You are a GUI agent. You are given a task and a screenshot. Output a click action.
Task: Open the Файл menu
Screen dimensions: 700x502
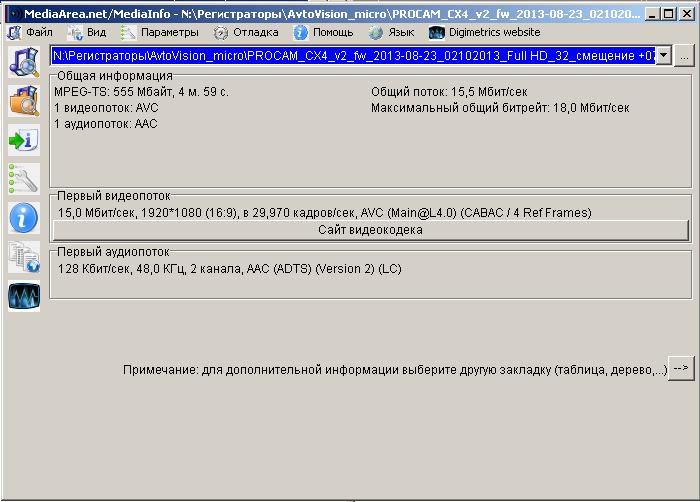click(x=31, y=32)
